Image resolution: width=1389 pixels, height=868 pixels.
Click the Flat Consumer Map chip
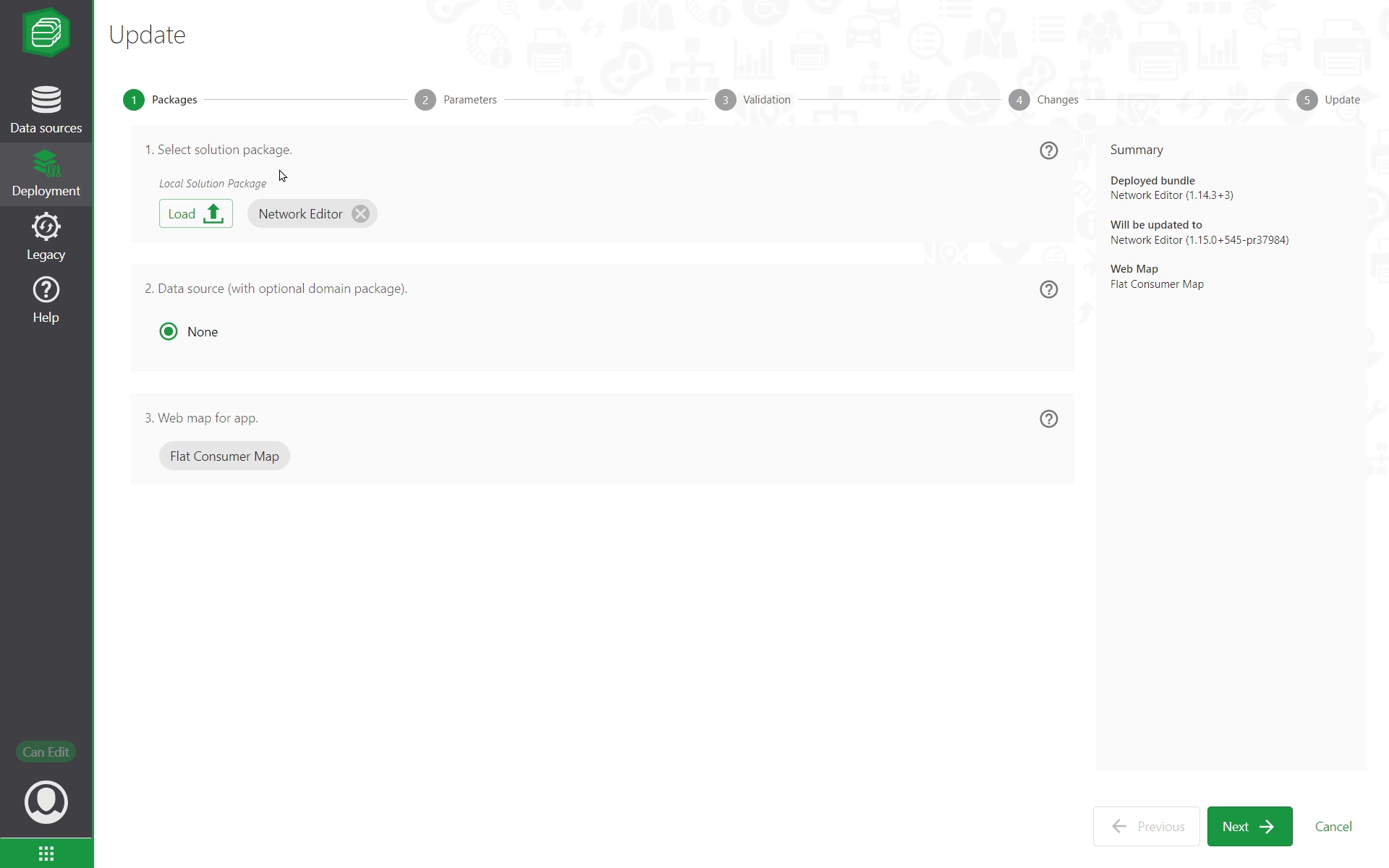point(224,456)
